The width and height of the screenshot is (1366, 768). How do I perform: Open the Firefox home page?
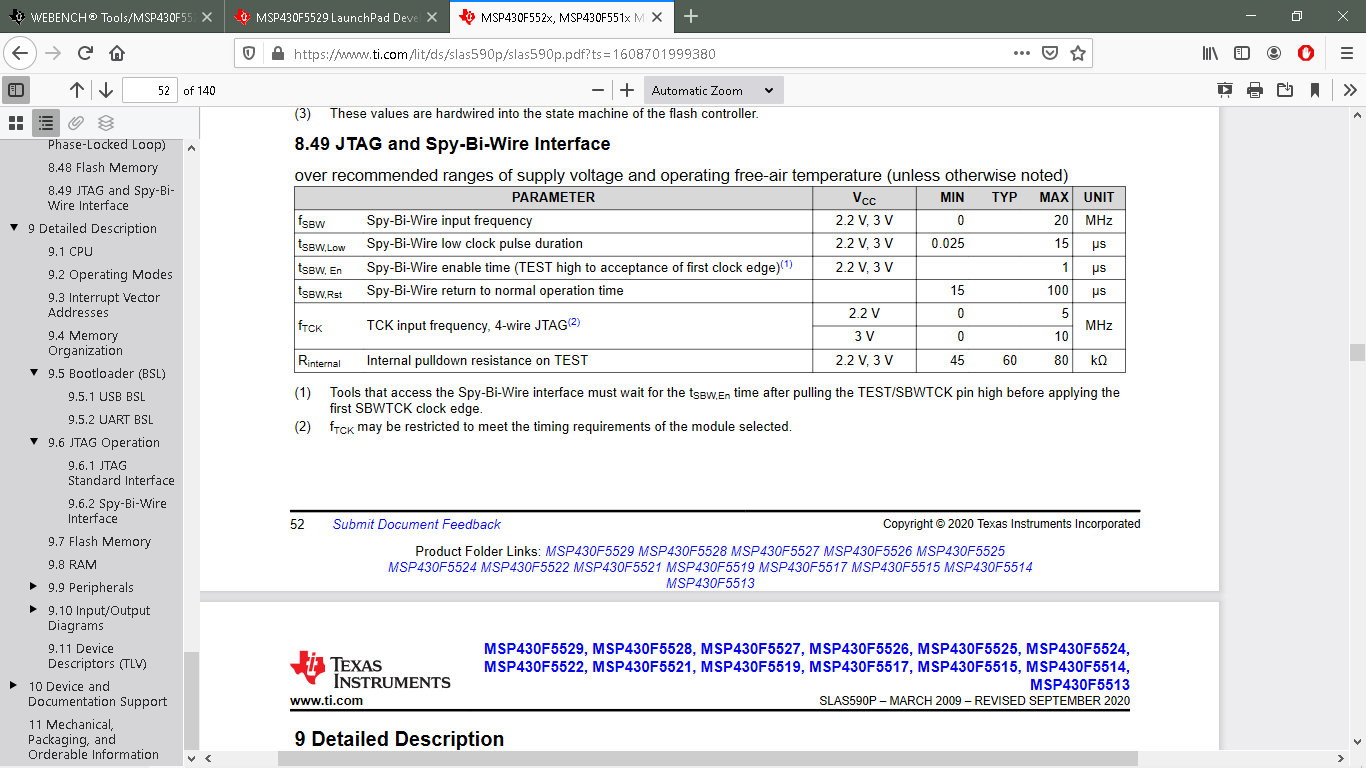tap(117, 53)
